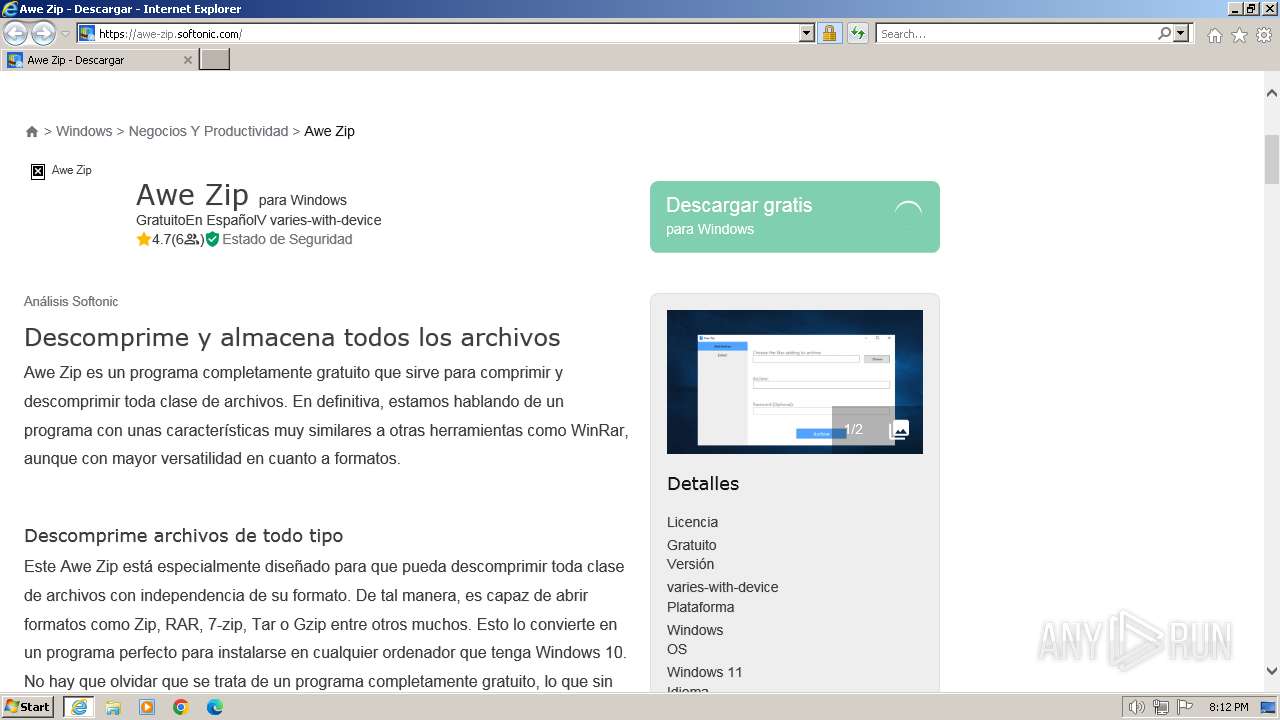Open the Estado de Seguridad link
Screen dimensions: 1280x720
(x=287, y=239)
